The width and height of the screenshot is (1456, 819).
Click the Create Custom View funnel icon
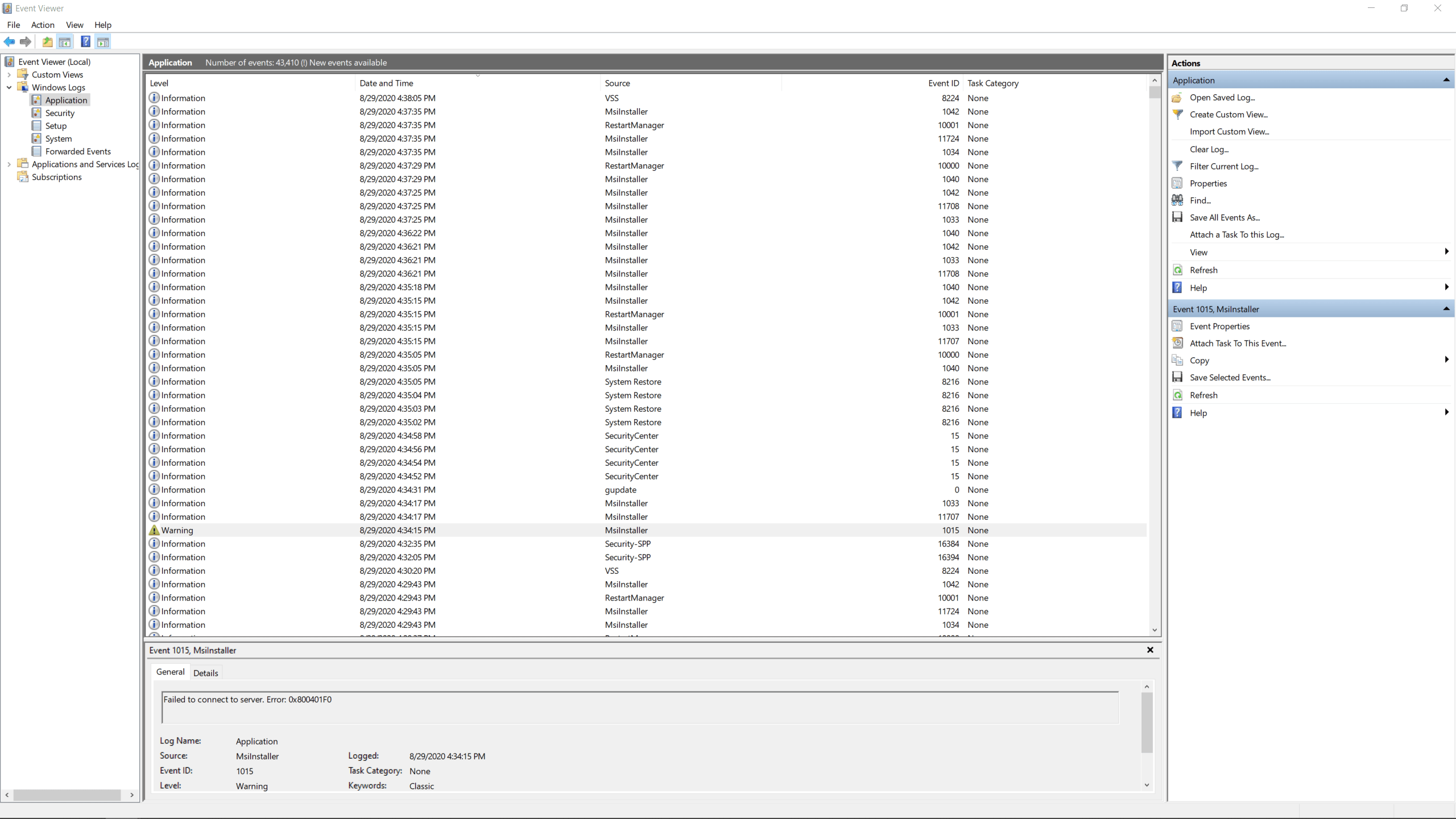click(1177, 114)
